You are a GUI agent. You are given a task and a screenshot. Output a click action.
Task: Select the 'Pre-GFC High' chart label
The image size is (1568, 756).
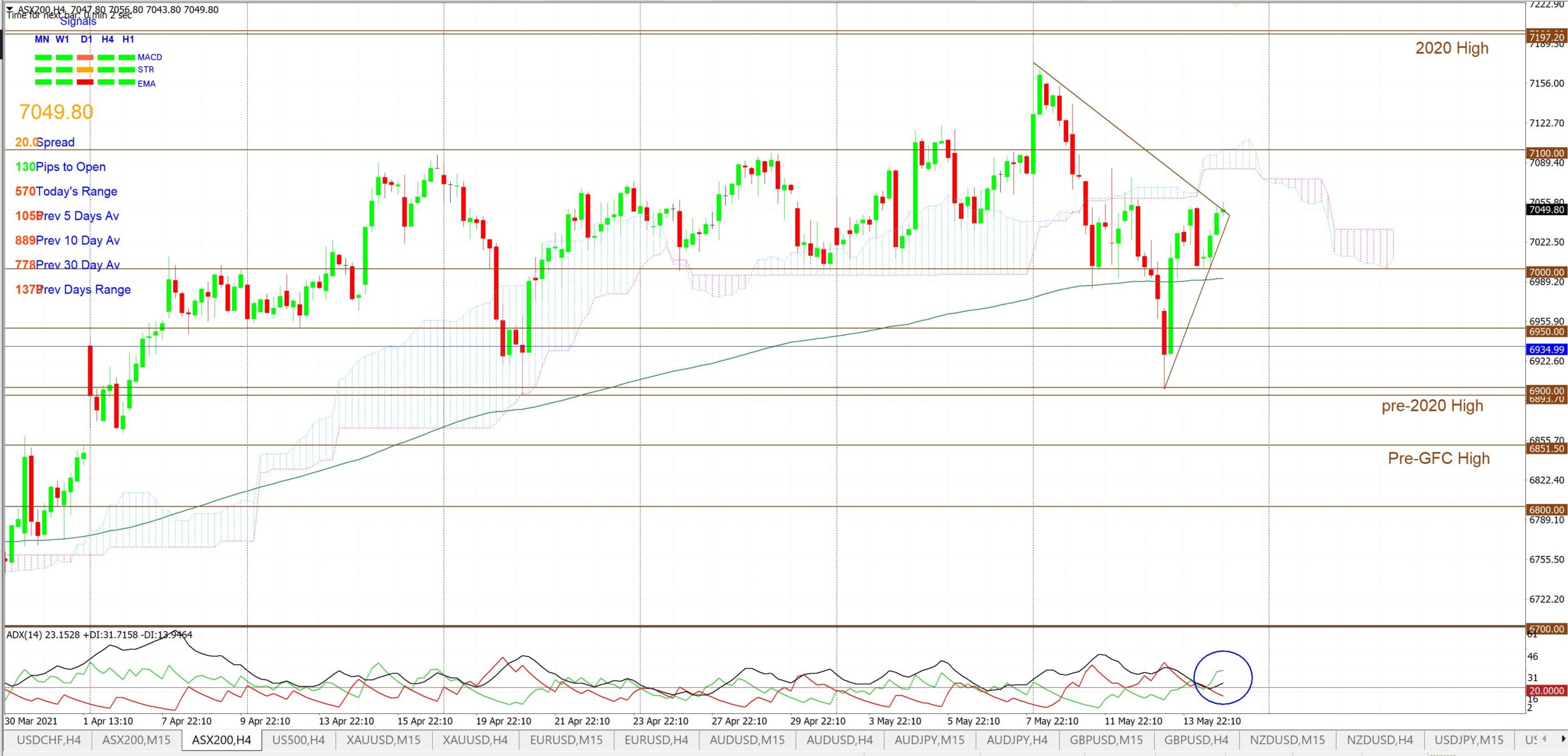click(x=1438, y=458)
